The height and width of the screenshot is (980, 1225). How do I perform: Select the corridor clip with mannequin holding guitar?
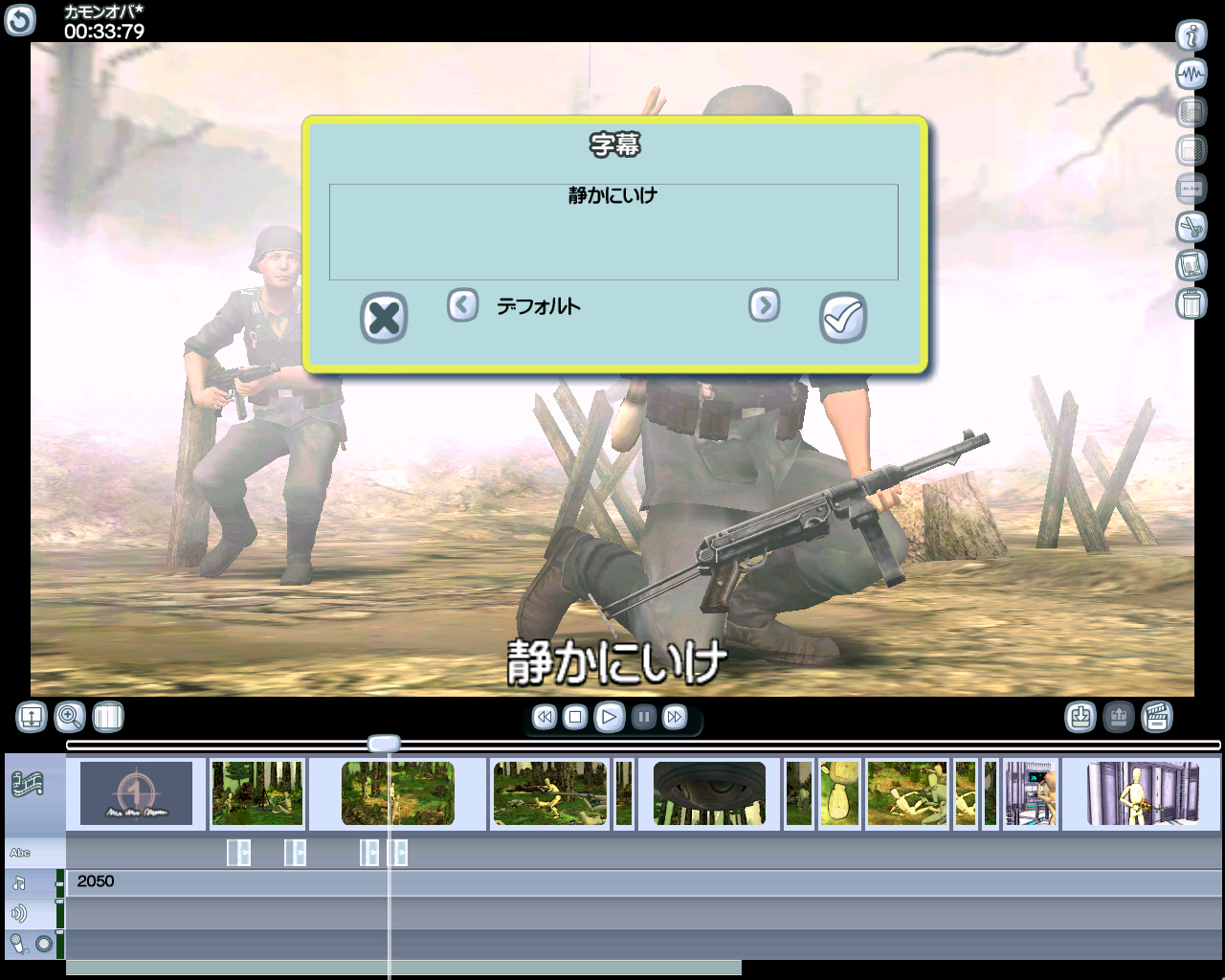point(1143,793)
